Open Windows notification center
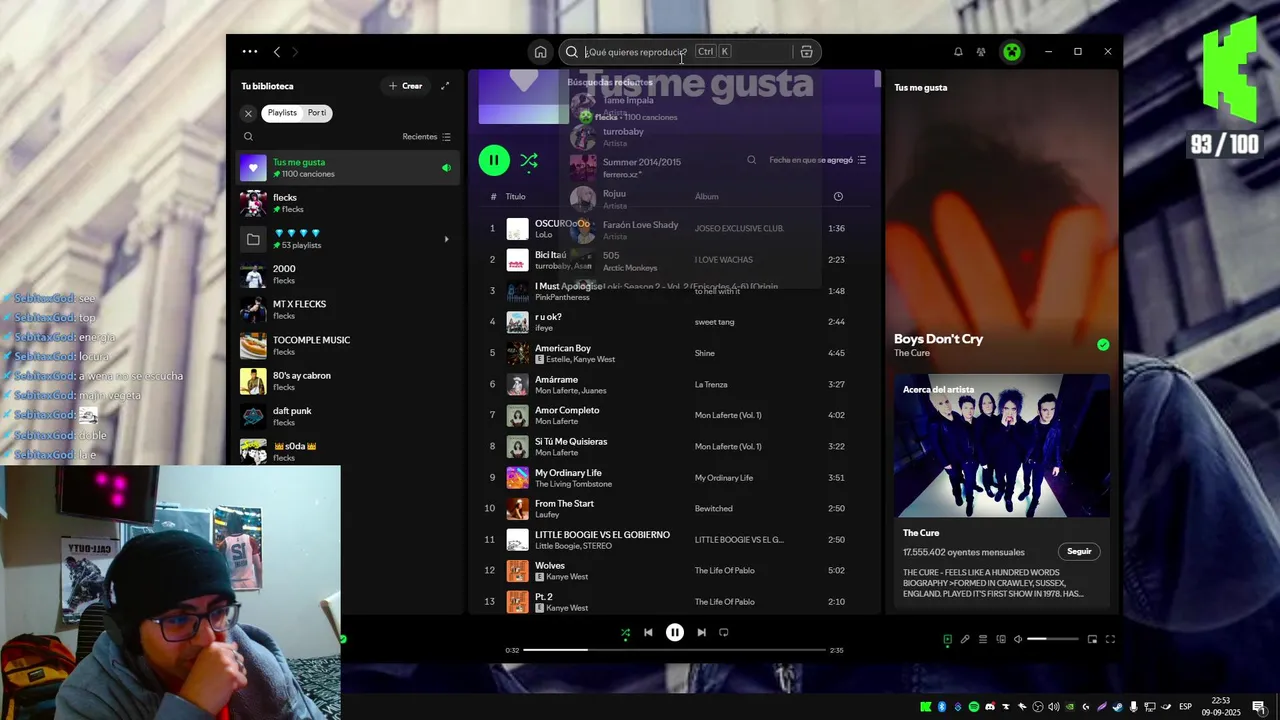This screenshot has height=720, width=1280. pyautogui.click(x=1258, y=707)
